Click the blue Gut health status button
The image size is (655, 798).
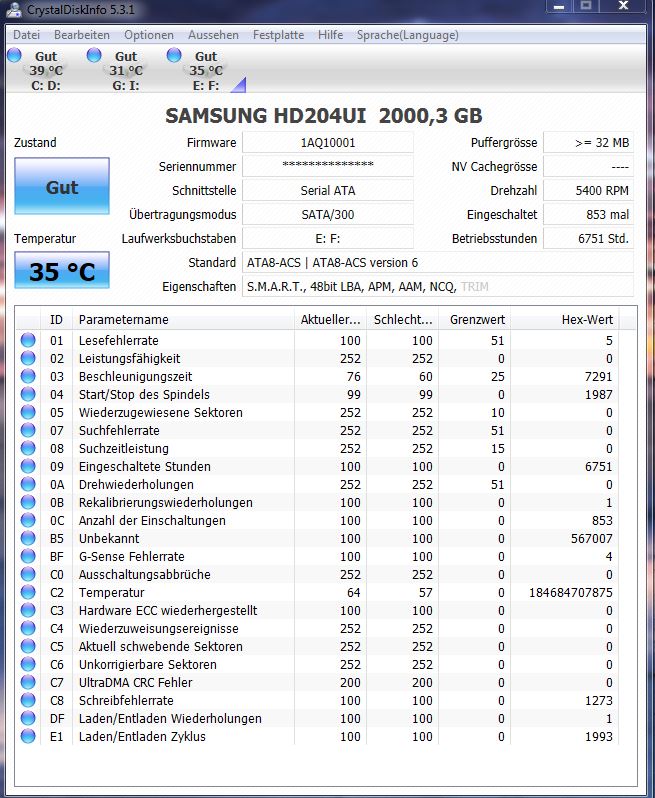tap(62, 186)
